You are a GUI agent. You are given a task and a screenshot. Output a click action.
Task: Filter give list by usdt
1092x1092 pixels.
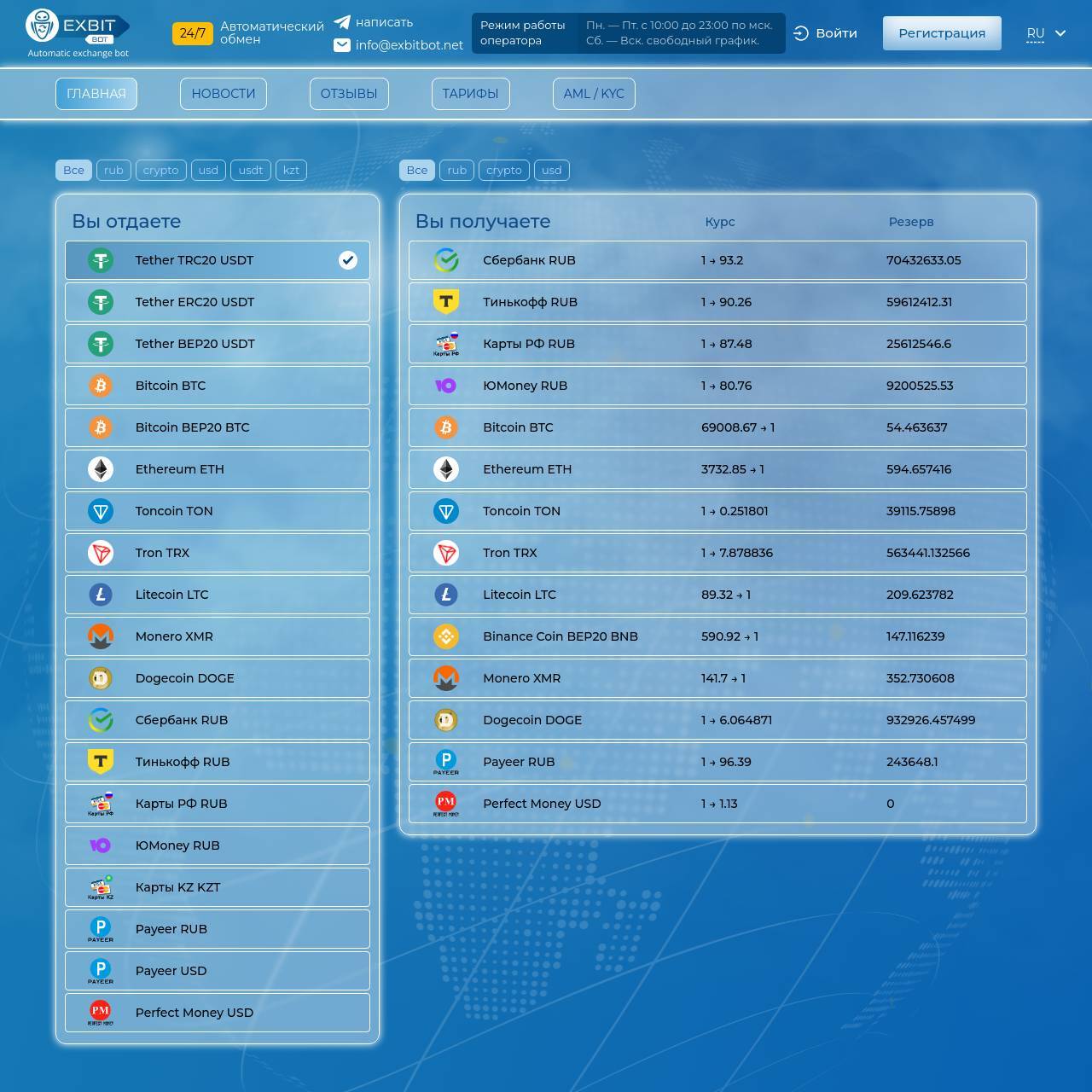(251, 170)
